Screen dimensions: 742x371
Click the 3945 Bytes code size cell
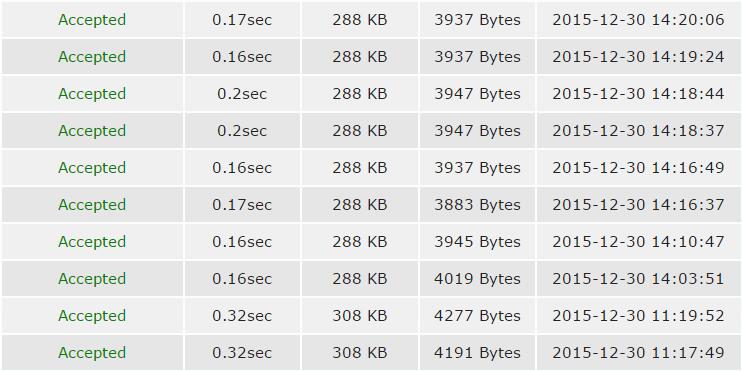(x=477, y=242)
